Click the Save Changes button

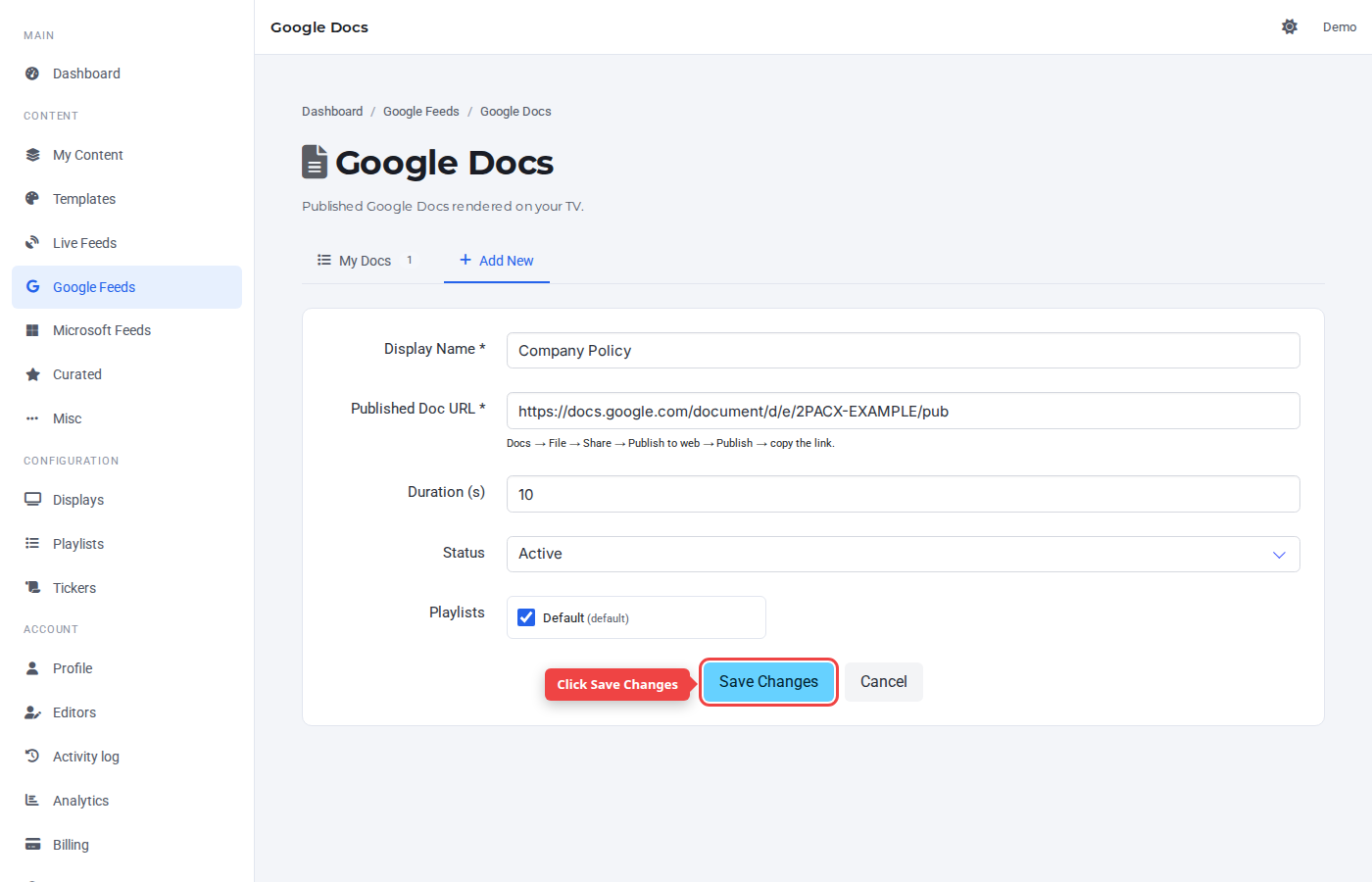click(x=768, y=682)
